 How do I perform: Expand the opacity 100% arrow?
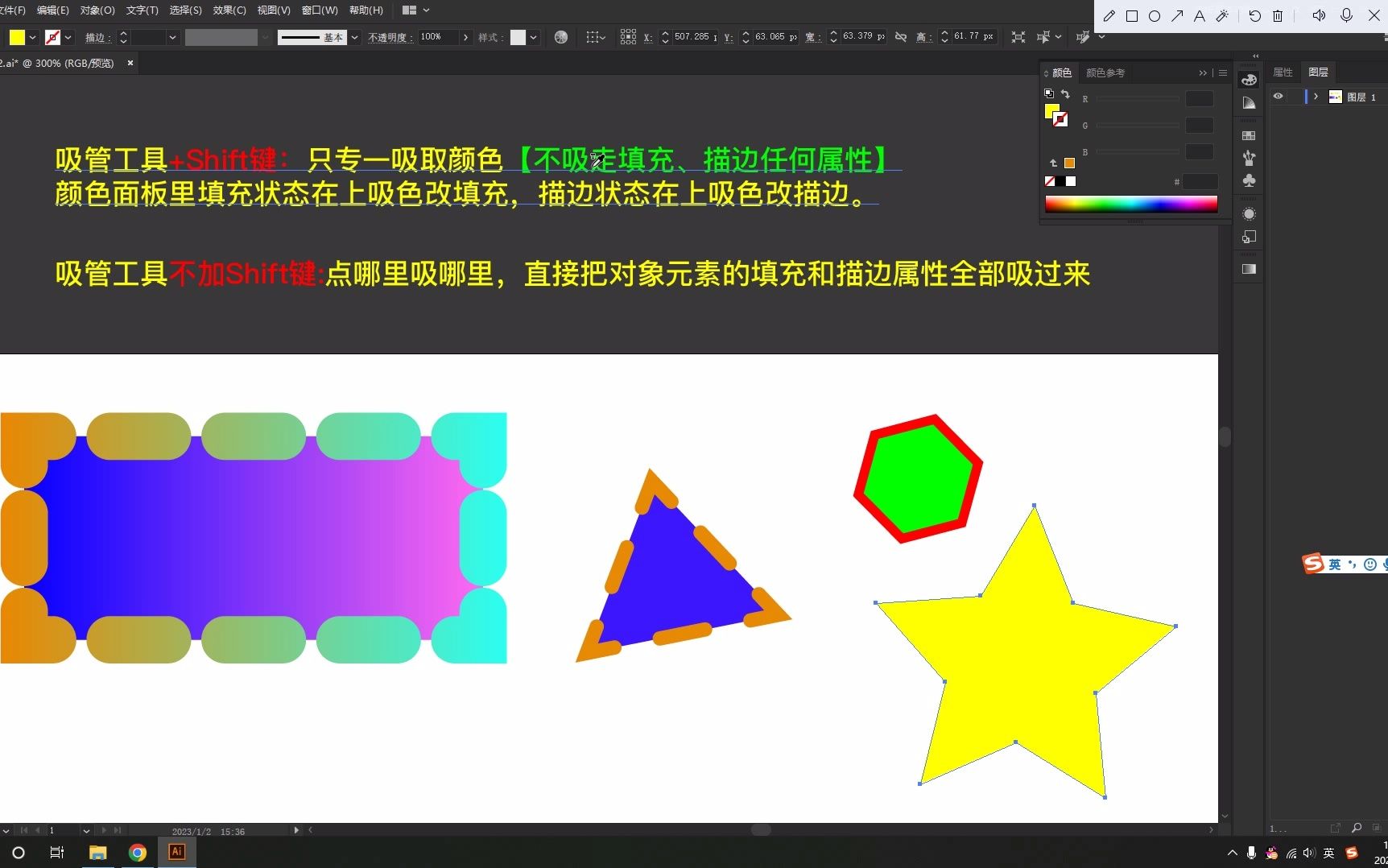[465, 37]
